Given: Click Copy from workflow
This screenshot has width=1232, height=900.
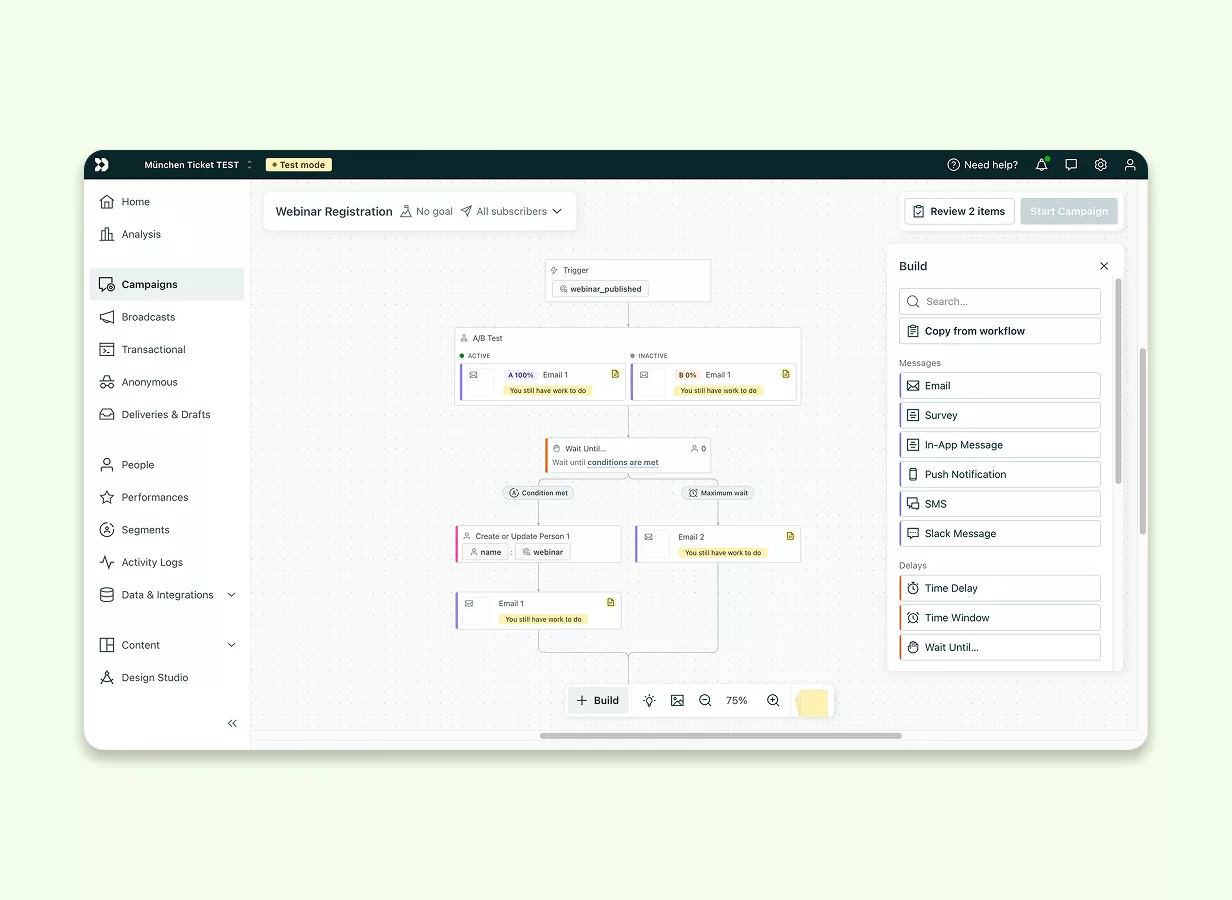Looking at the screenshot, I should [x=999, y=330].
